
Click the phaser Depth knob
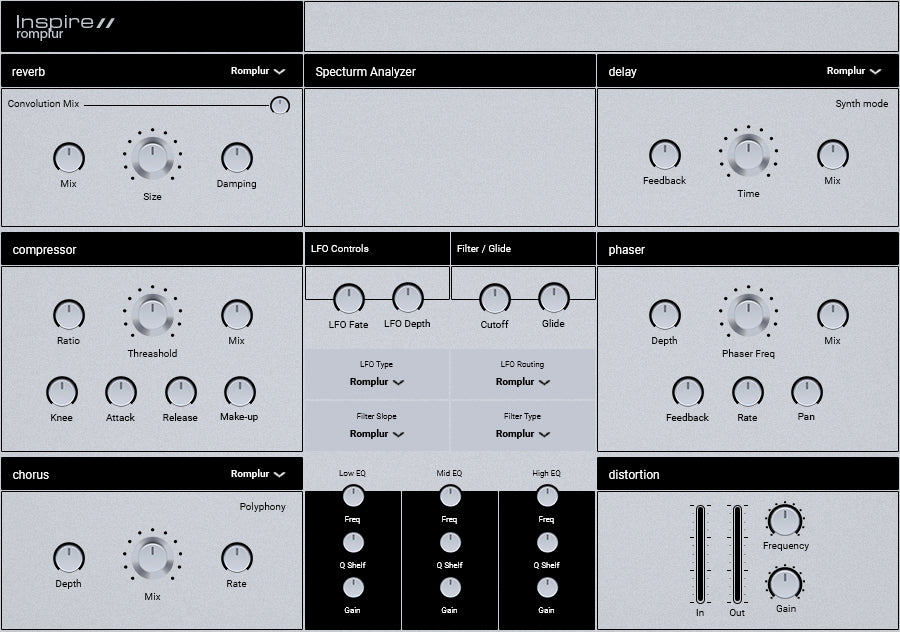click(x=665, y=315)
